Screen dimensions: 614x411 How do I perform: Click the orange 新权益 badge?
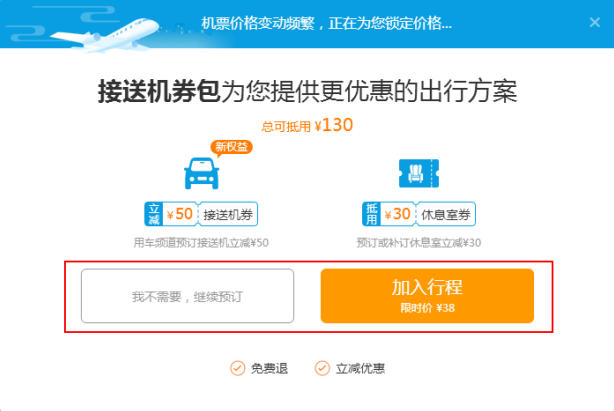[231, 147]
